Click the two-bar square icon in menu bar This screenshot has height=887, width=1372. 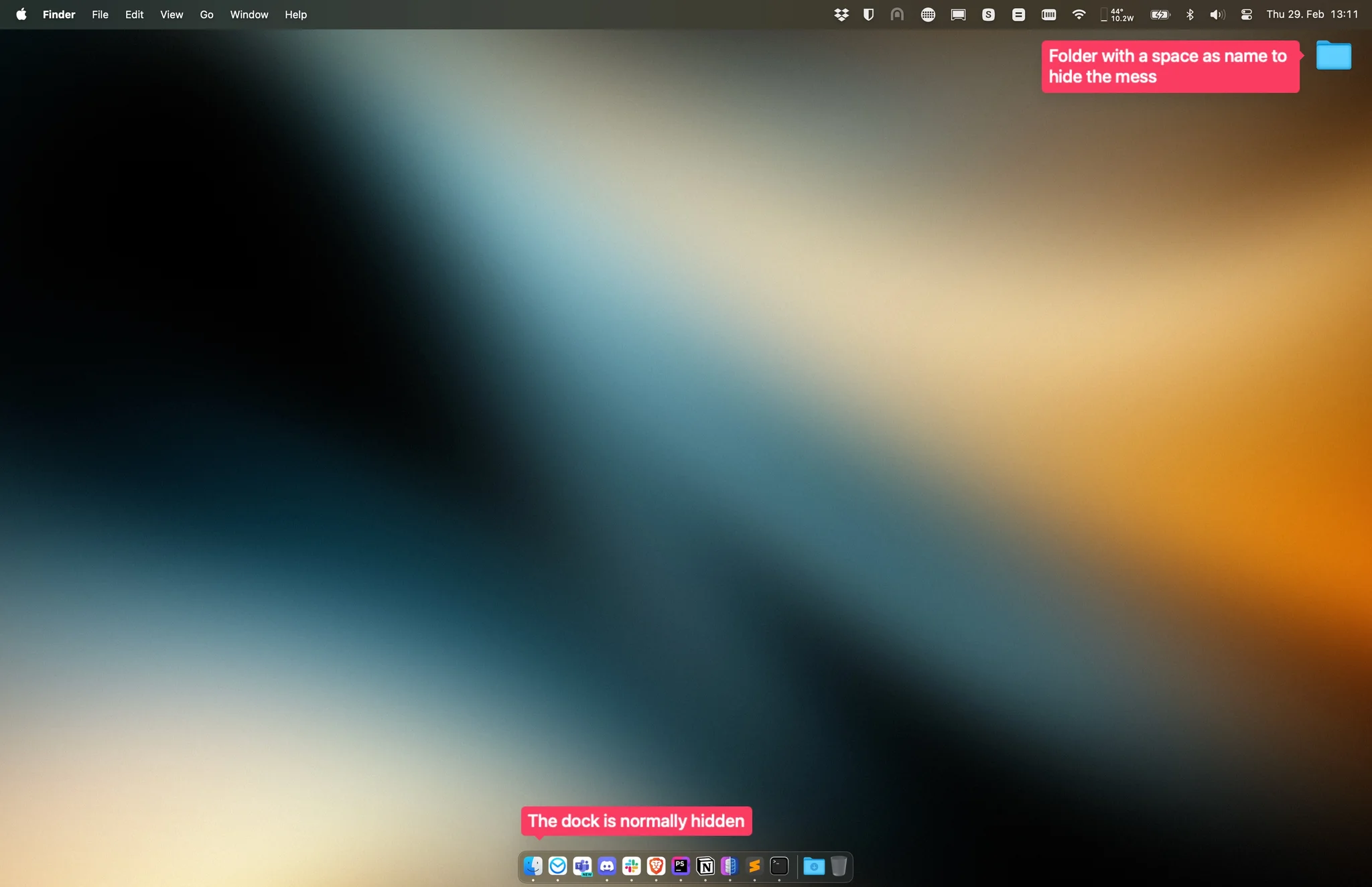1018,15
